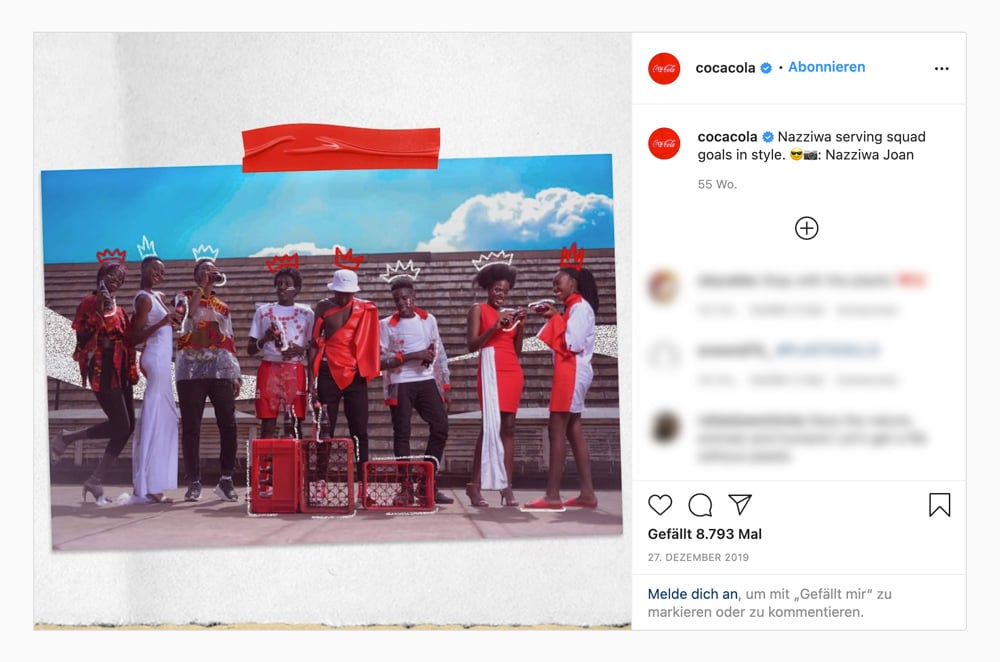This screenshot has height=662, width=1000.
Task: Open cocacola avatar beside caption
Action: point(664,143)
